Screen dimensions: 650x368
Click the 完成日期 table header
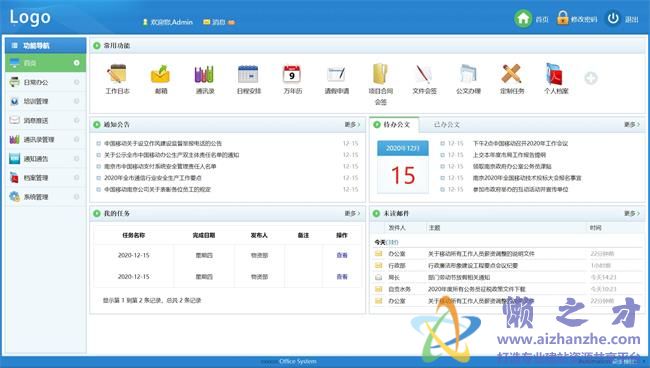click(x=204, y=235)
